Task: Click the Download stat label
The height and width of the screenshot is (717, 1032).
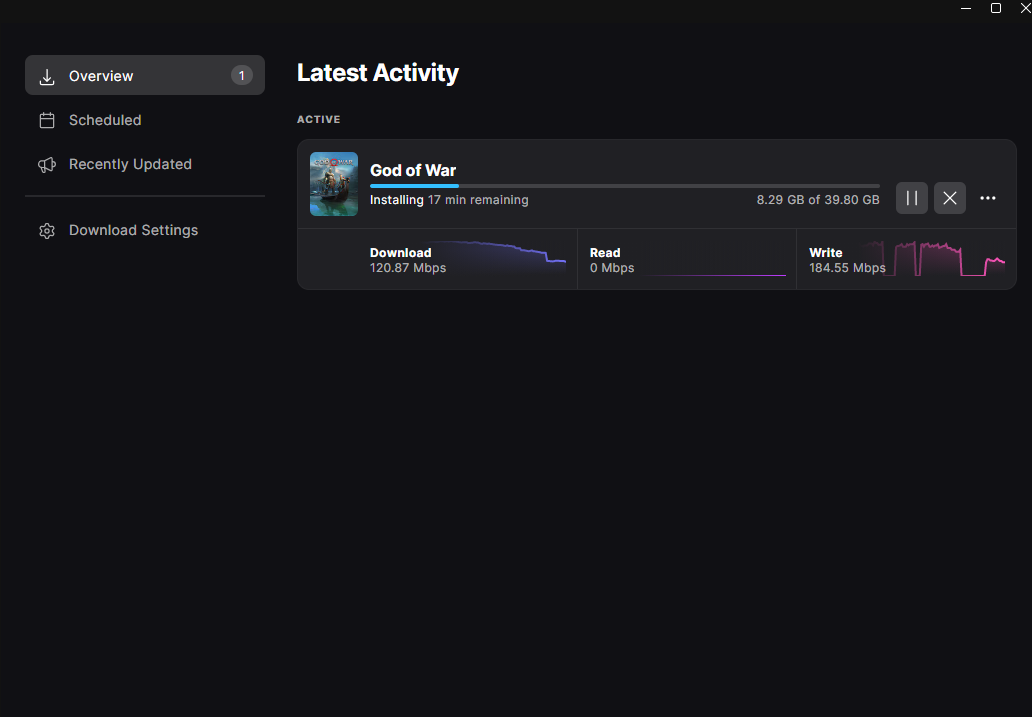Action: 400,253
